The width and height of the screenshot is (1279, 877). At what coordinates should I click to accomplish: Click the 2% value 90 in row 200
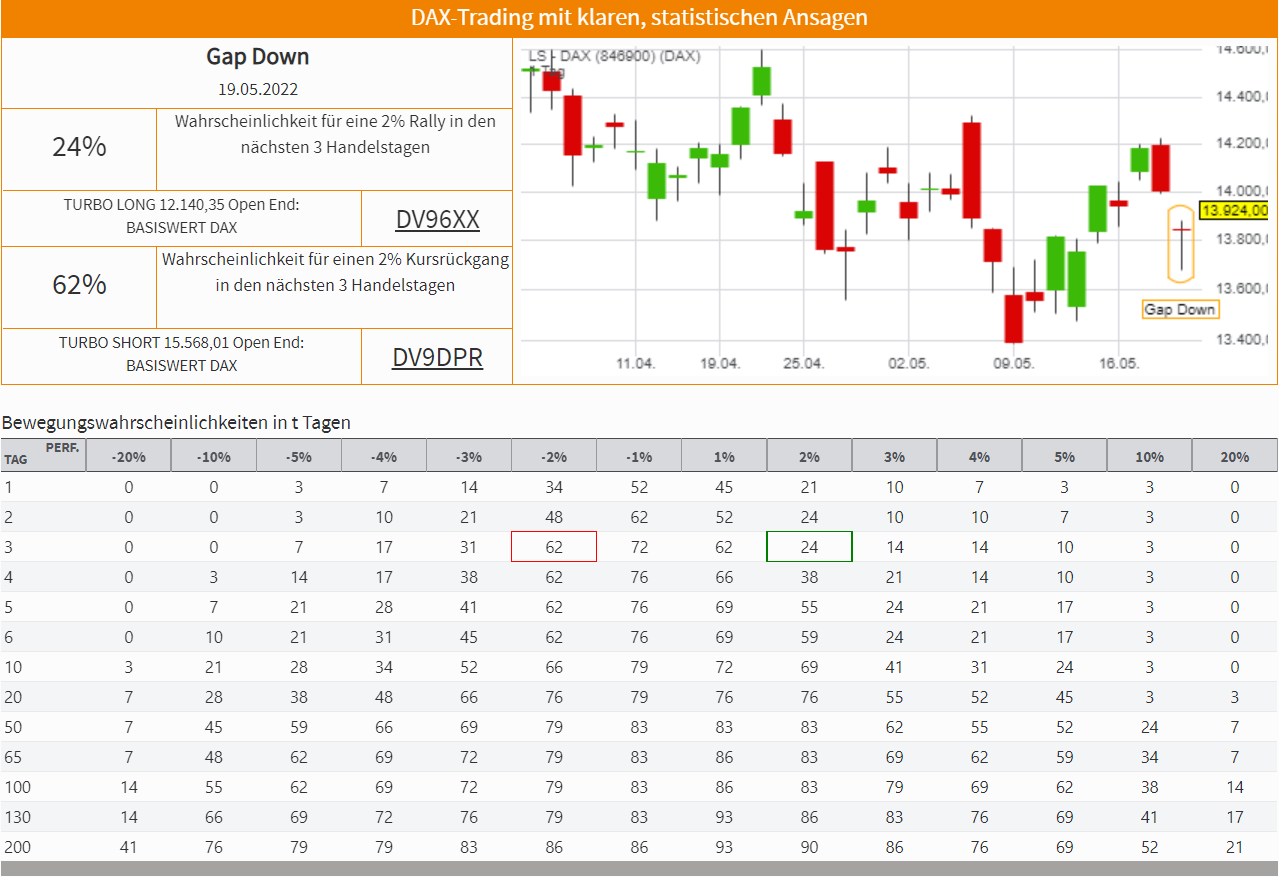point(809,847)
